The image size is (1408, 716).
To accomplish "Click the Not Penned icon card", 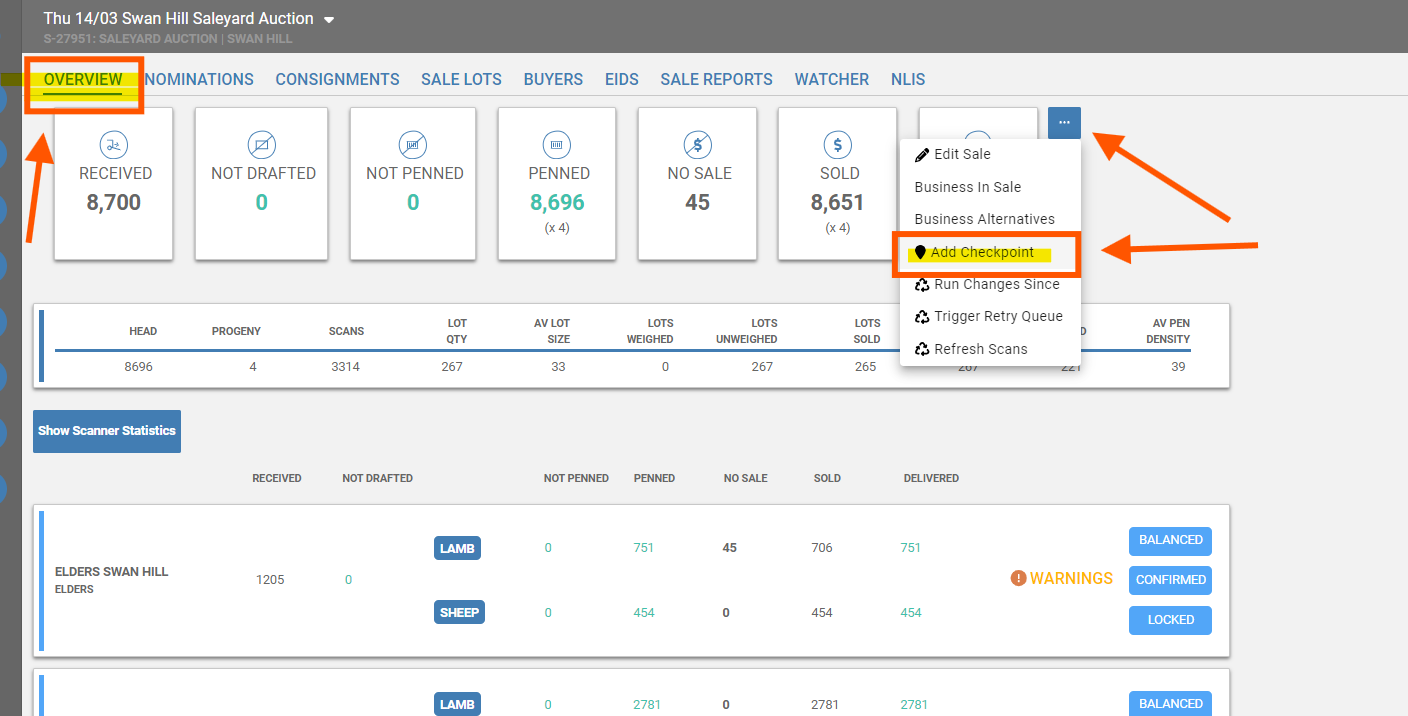I will click(x=413, y=145).
